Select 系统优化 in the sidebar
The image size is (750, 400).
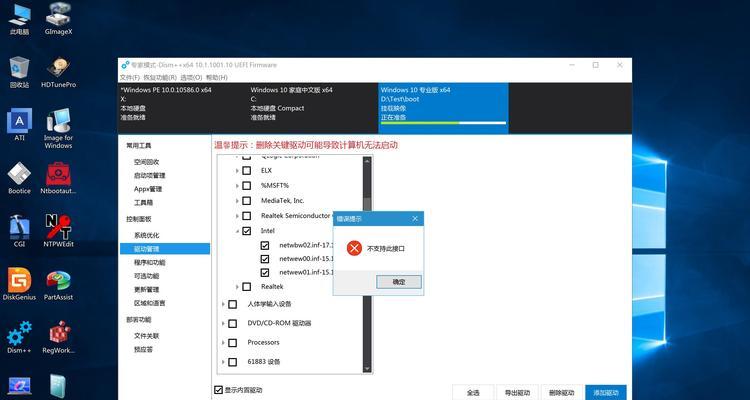click(x=146, y=235)
